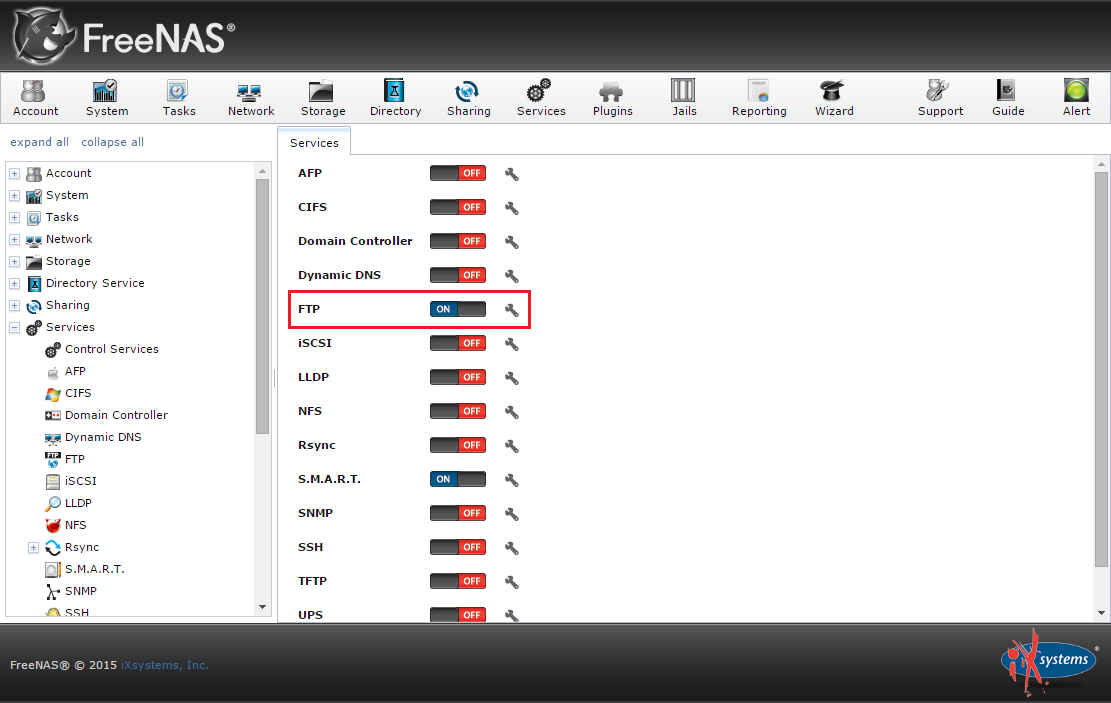Switch on the Dynamic DNS service
This screenshot has width=1111, height=703.
(x=458, y=275)
